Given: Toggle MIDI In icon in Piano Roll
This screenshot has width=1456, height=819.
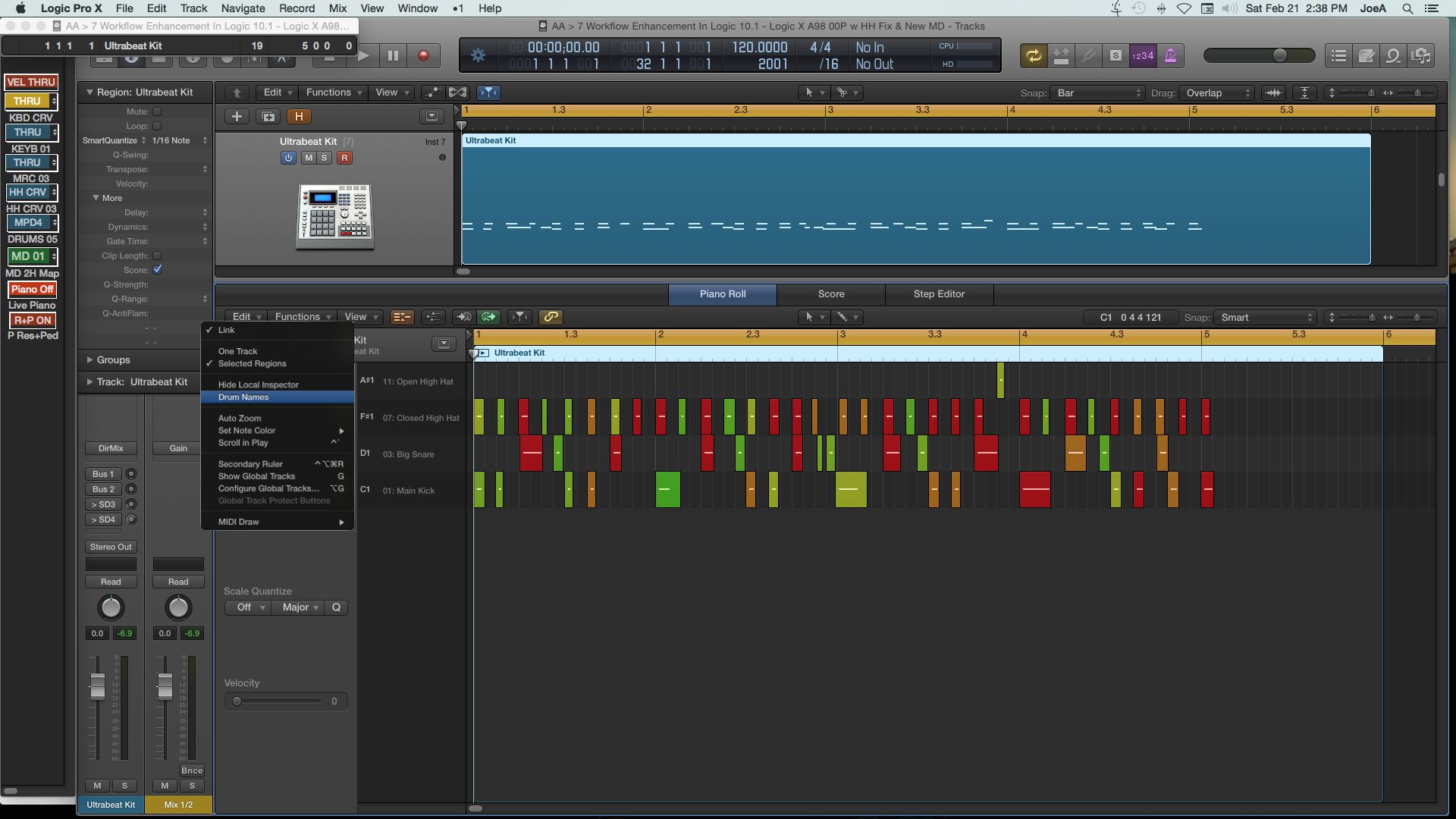Looking at the screenshot, I should click(x=463, y=317).
